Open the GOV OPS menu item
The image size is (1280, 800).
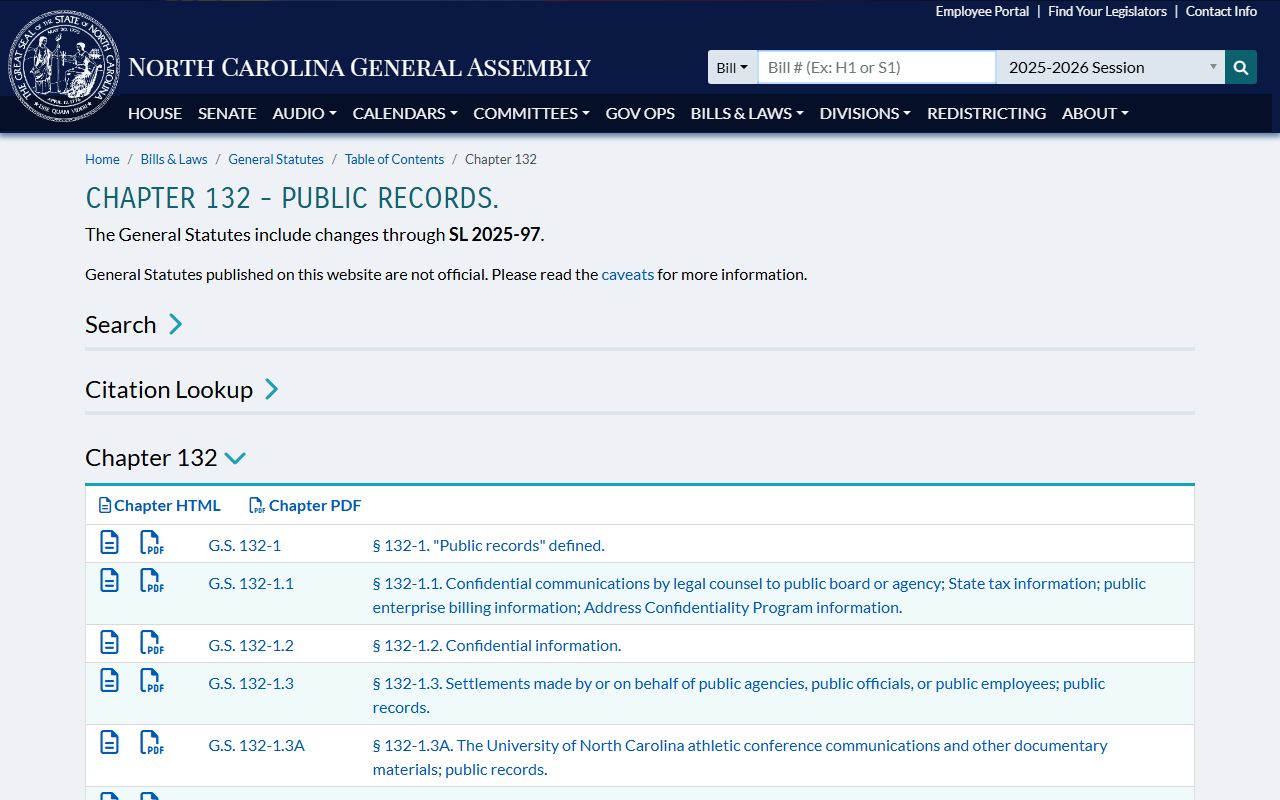coord(640,113)
